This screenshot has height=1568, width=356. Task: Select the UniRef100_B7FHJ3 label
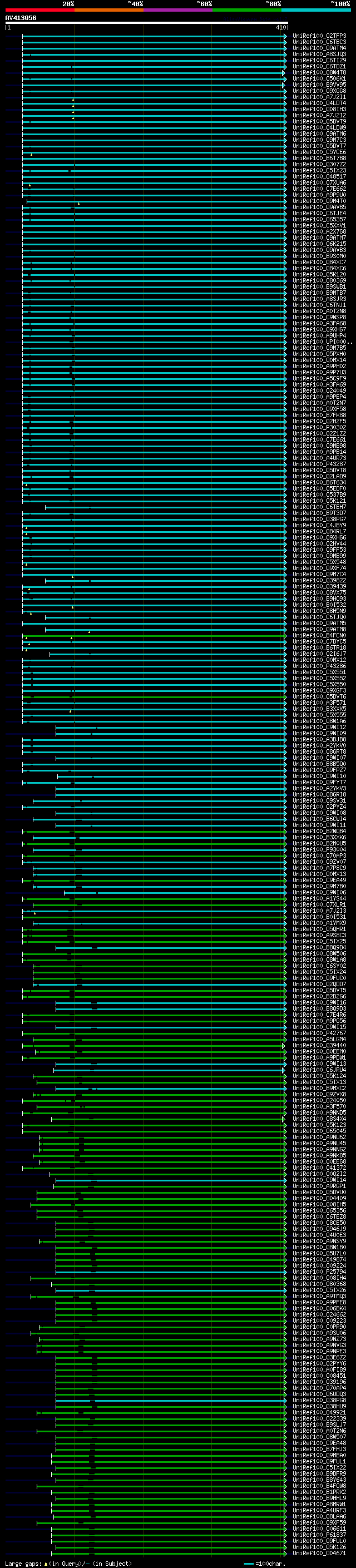point(319,1450)
